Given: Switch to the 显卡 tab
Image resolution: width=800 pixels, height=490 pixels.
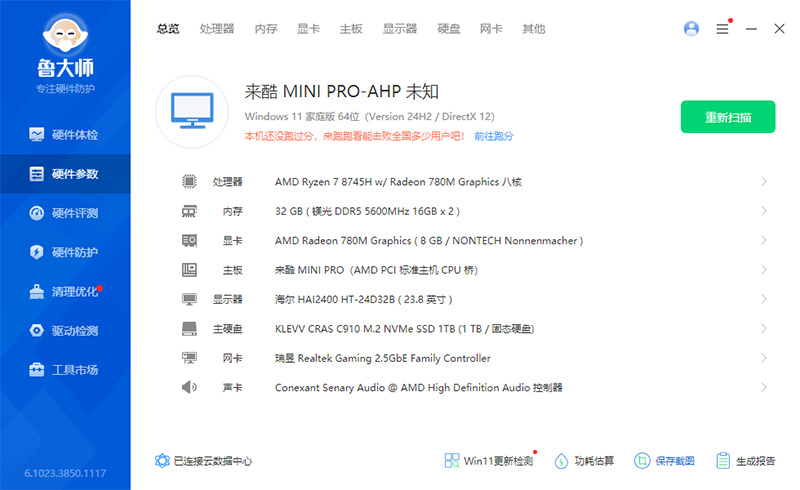Looking at the screenshot, I should [308, 29].
